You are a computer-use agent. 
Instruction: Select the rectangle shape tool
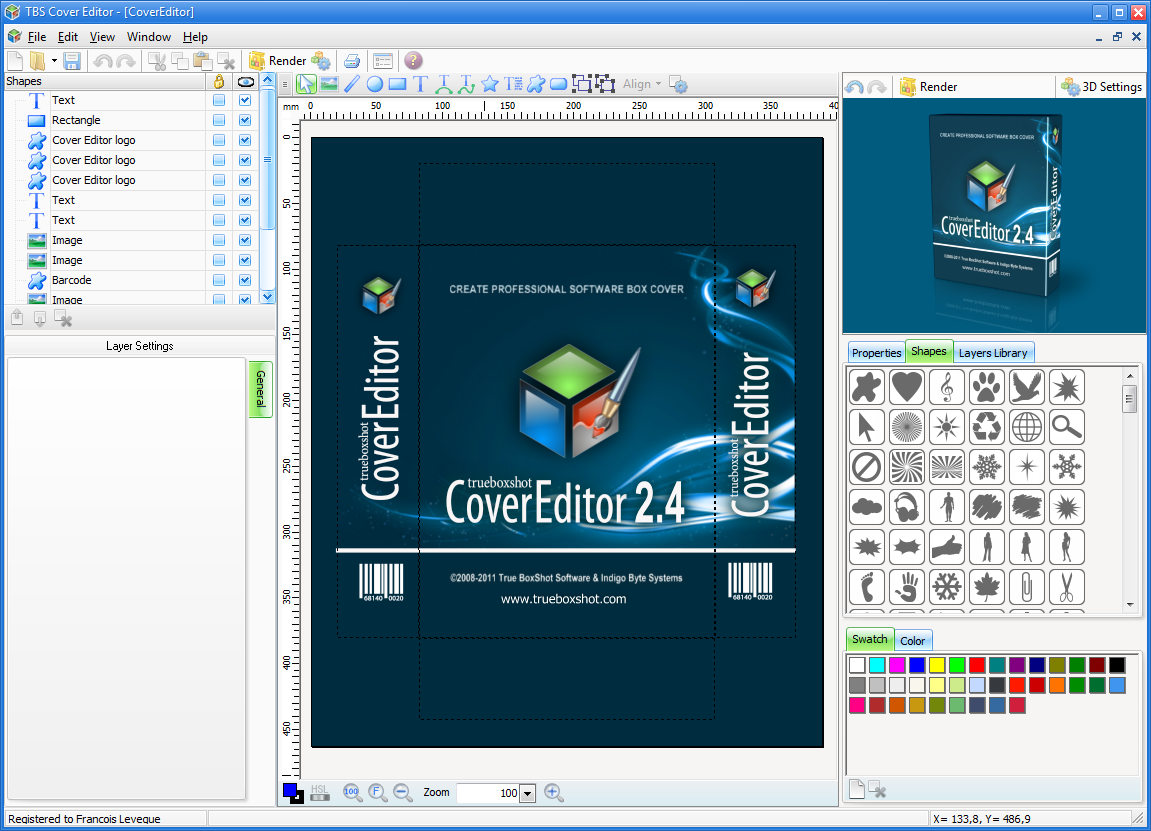(397, 84)
